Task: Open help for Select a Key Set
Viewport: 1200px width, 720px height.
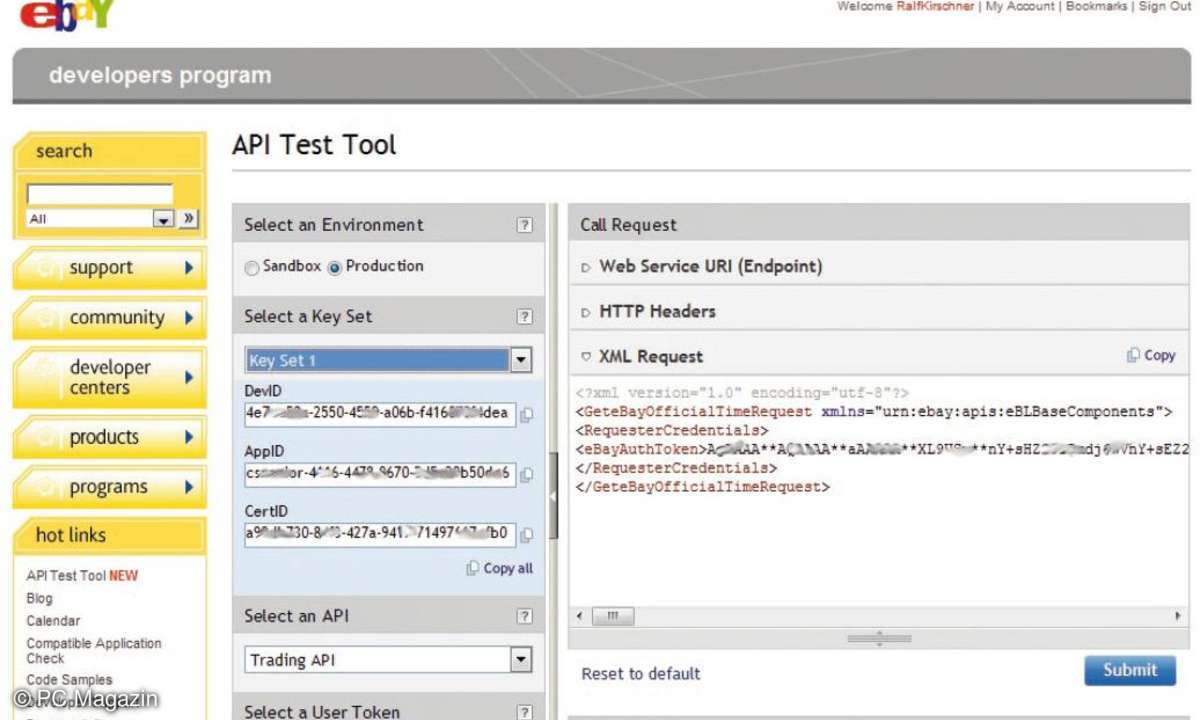Action: tap(524, 317)
